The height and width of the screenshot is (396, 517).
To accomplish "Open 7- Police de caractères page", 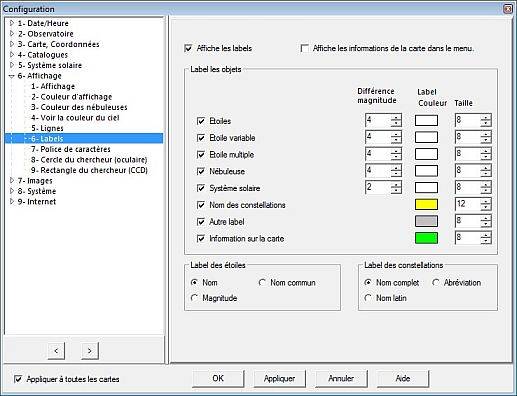I will point(71,149).
